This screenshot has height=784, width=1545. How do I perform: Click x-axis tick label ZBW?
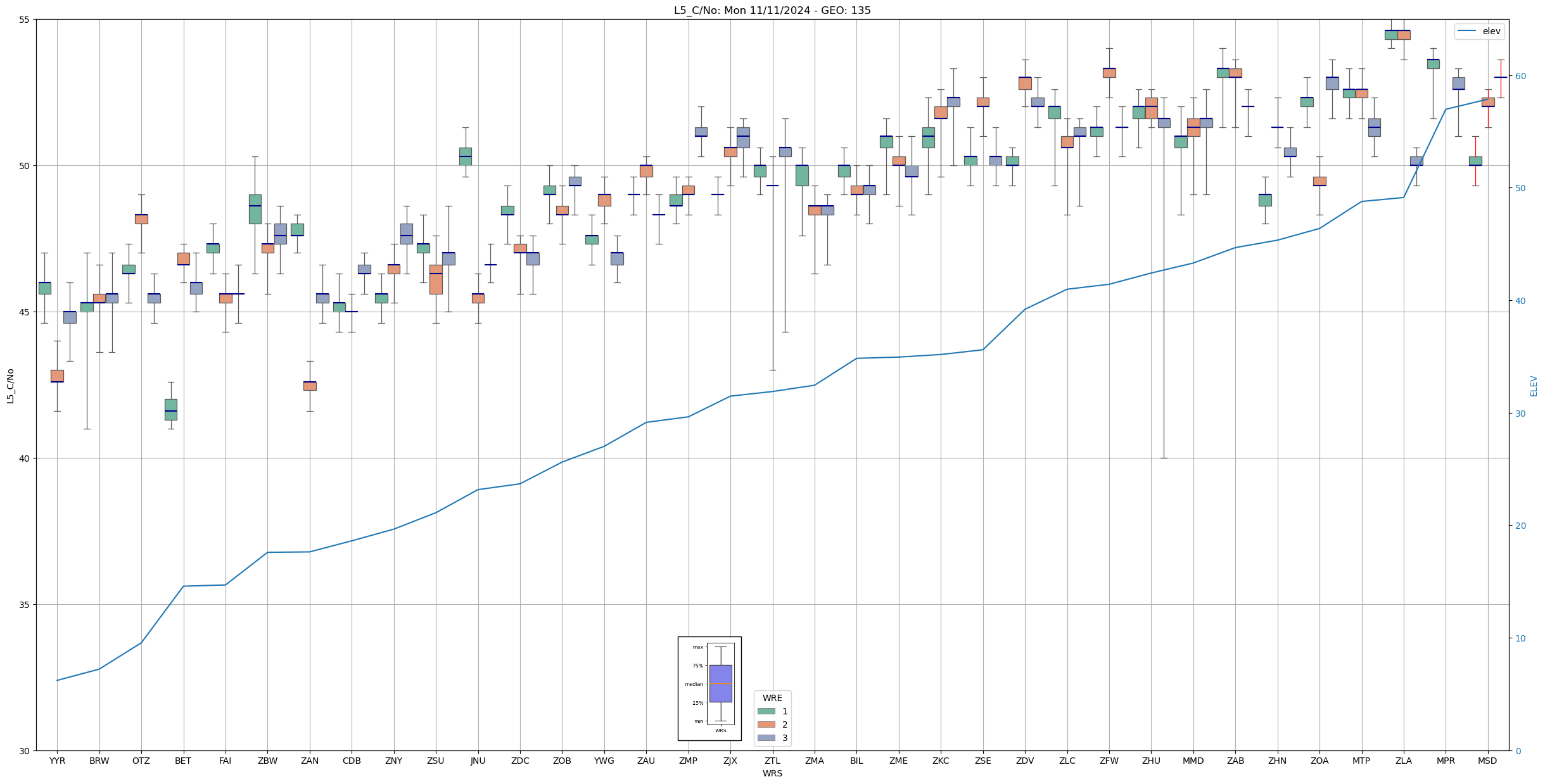267,761
